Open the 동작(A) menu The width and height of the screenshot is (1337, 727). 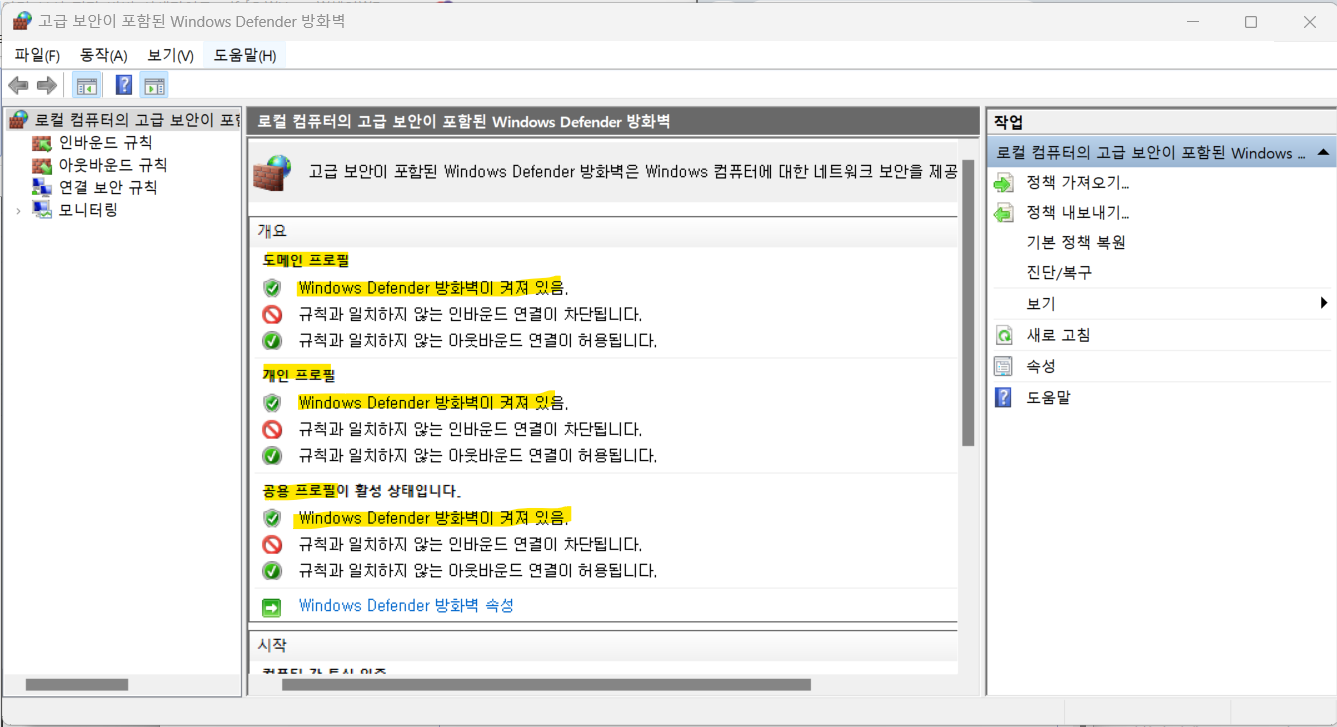click(104, 55)
